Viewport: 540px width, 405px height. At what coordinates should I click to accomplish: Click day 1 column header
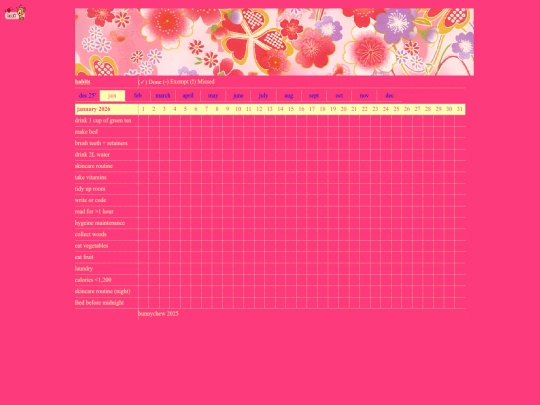pos(143,109)
